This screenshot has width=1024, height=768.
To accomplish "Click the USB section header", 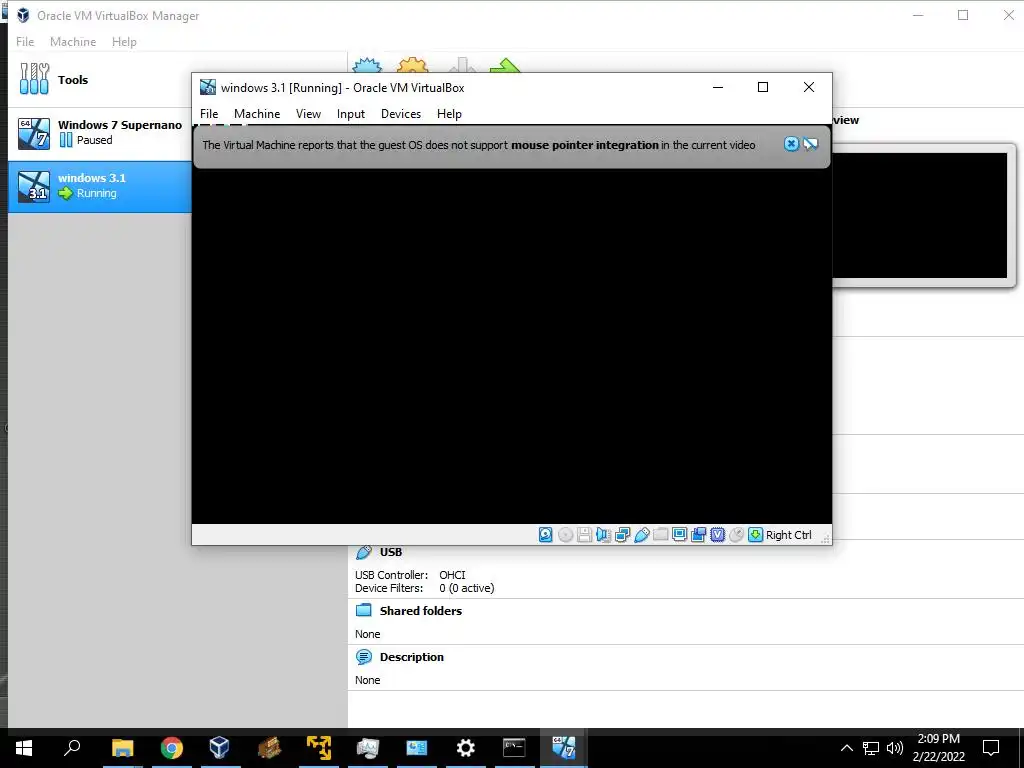I will point(391,552).
